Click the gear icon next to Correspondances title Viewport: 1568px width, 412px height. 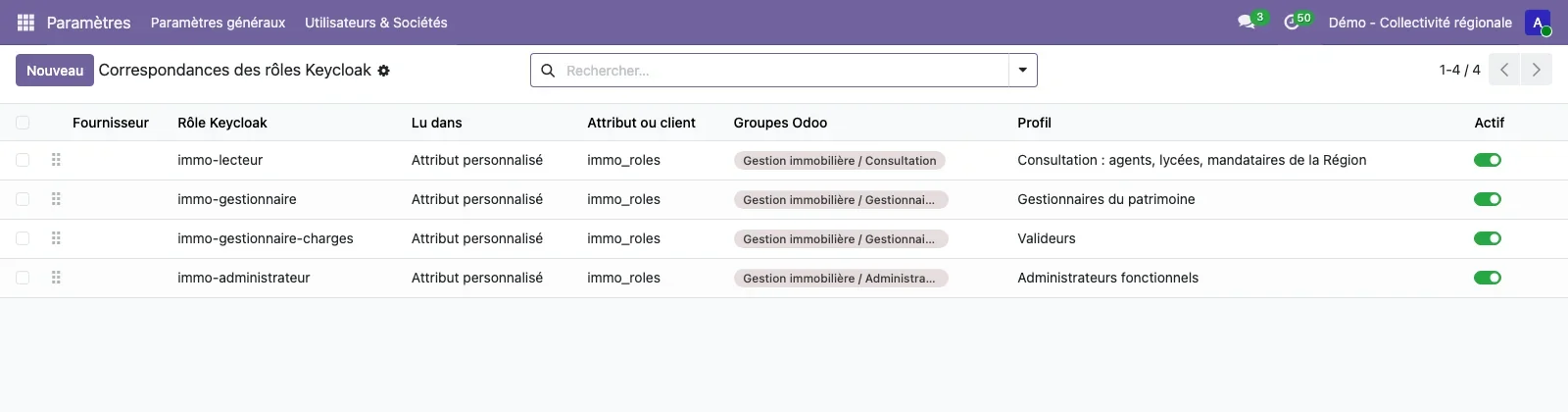pos(384,71)
